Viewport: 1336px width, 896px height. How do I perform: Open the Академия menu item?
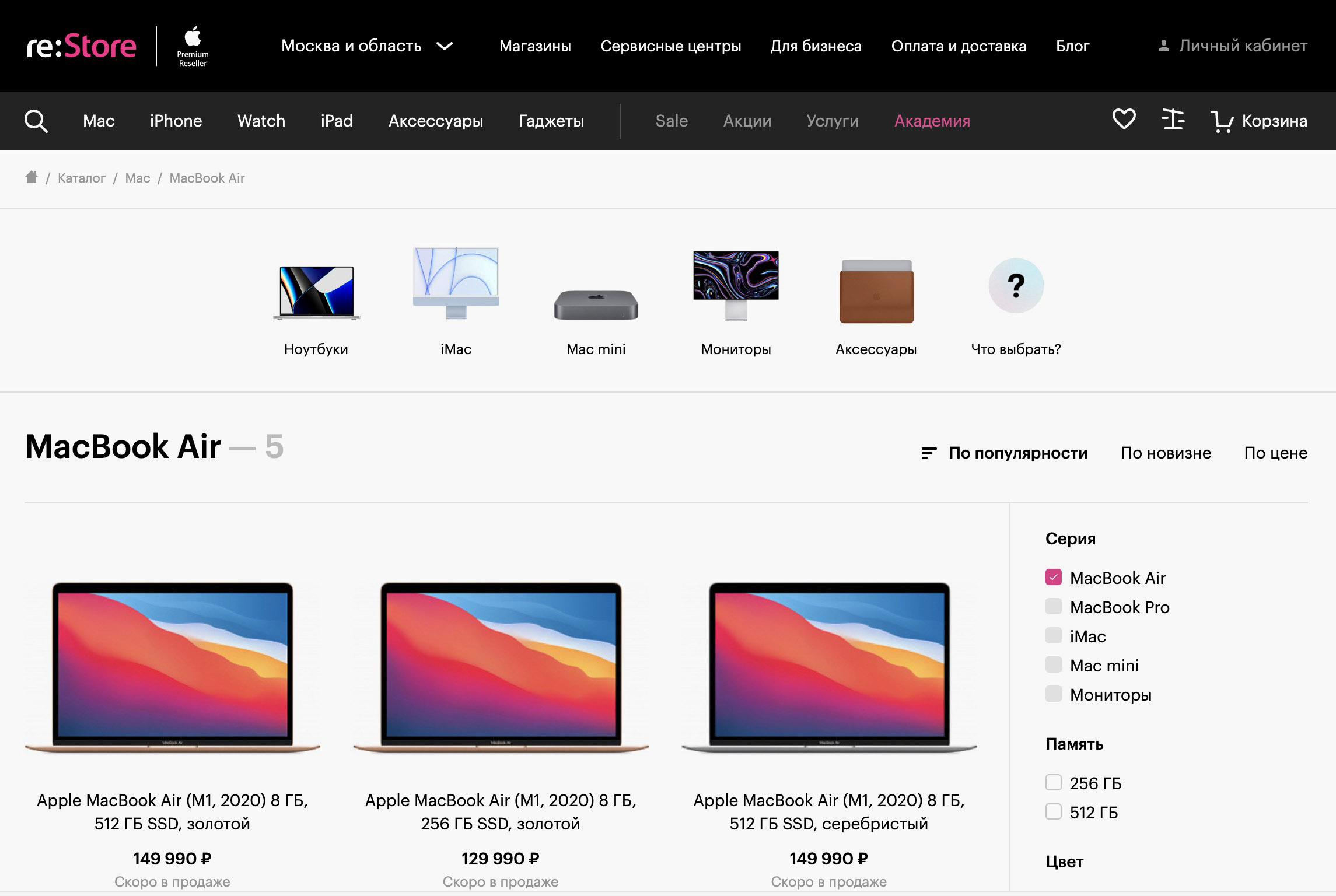(x=932, y=121)
